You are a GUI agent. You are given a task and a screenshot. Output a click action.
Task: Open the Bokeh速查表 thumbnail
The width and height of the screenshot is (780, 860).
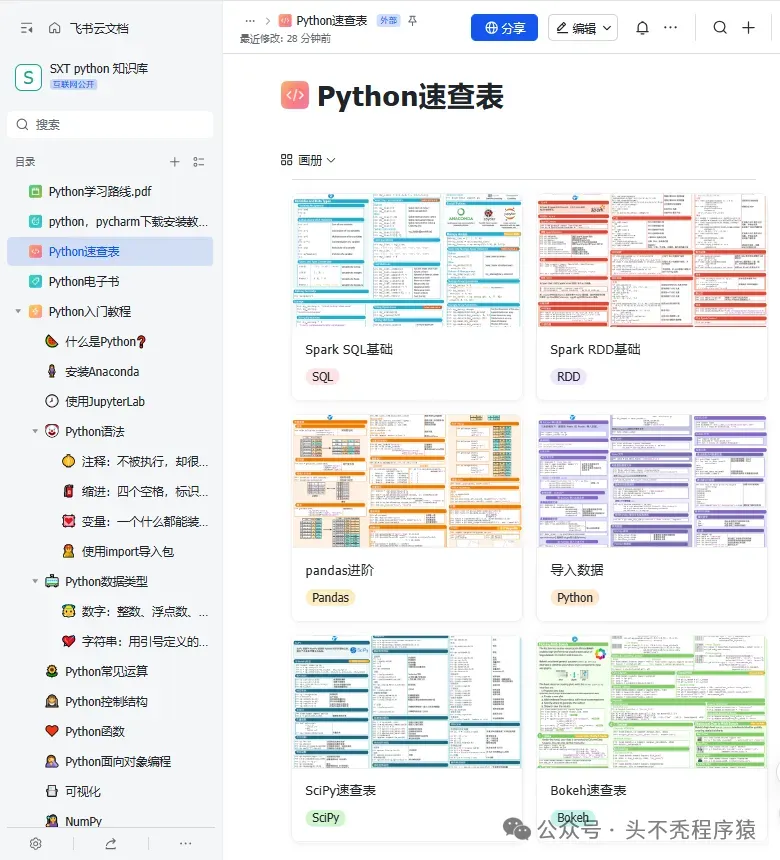(652, 702)
